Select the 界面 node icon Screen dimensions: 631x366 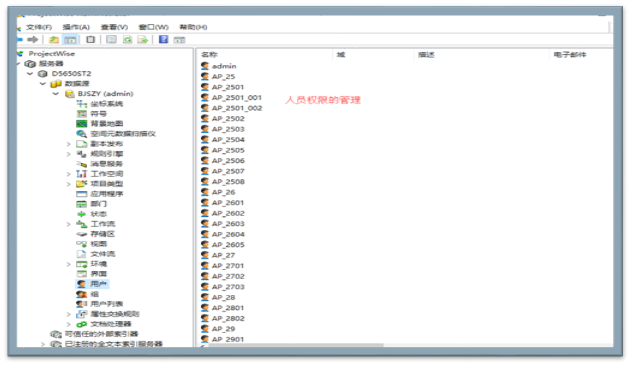click(82, 274)
